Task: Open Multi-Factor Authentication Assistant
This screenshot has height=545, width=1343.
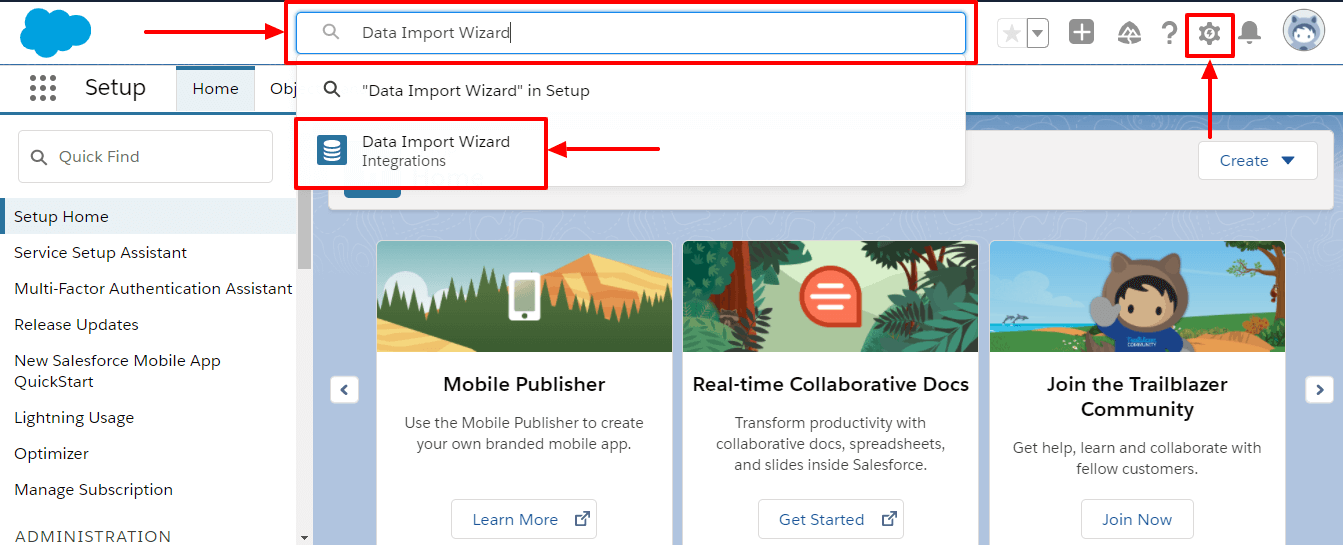Action: coord(153,289)
